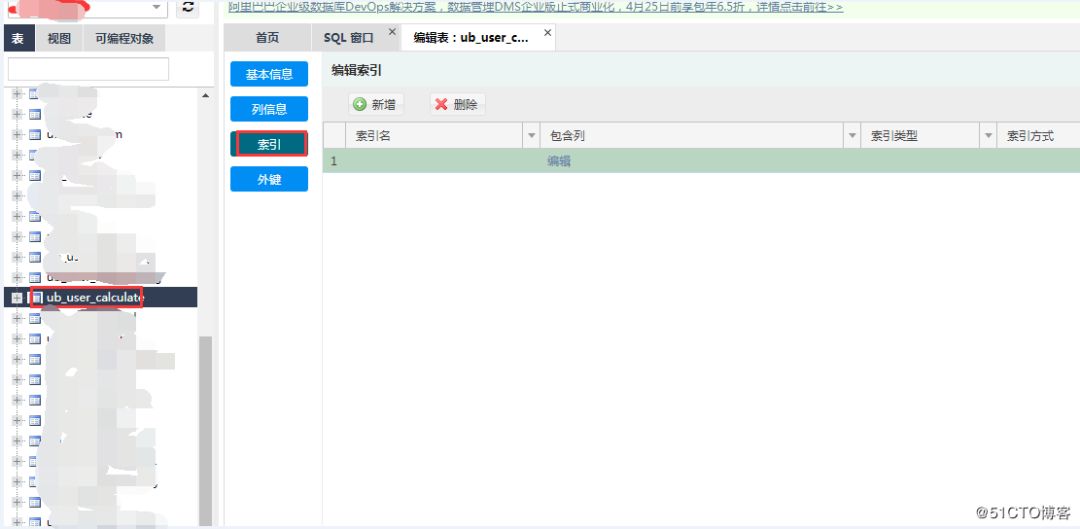The image size is (1080, 529).
Task: Open the 首页 tab
Action: pyautogui.click(x=267, y=38)
